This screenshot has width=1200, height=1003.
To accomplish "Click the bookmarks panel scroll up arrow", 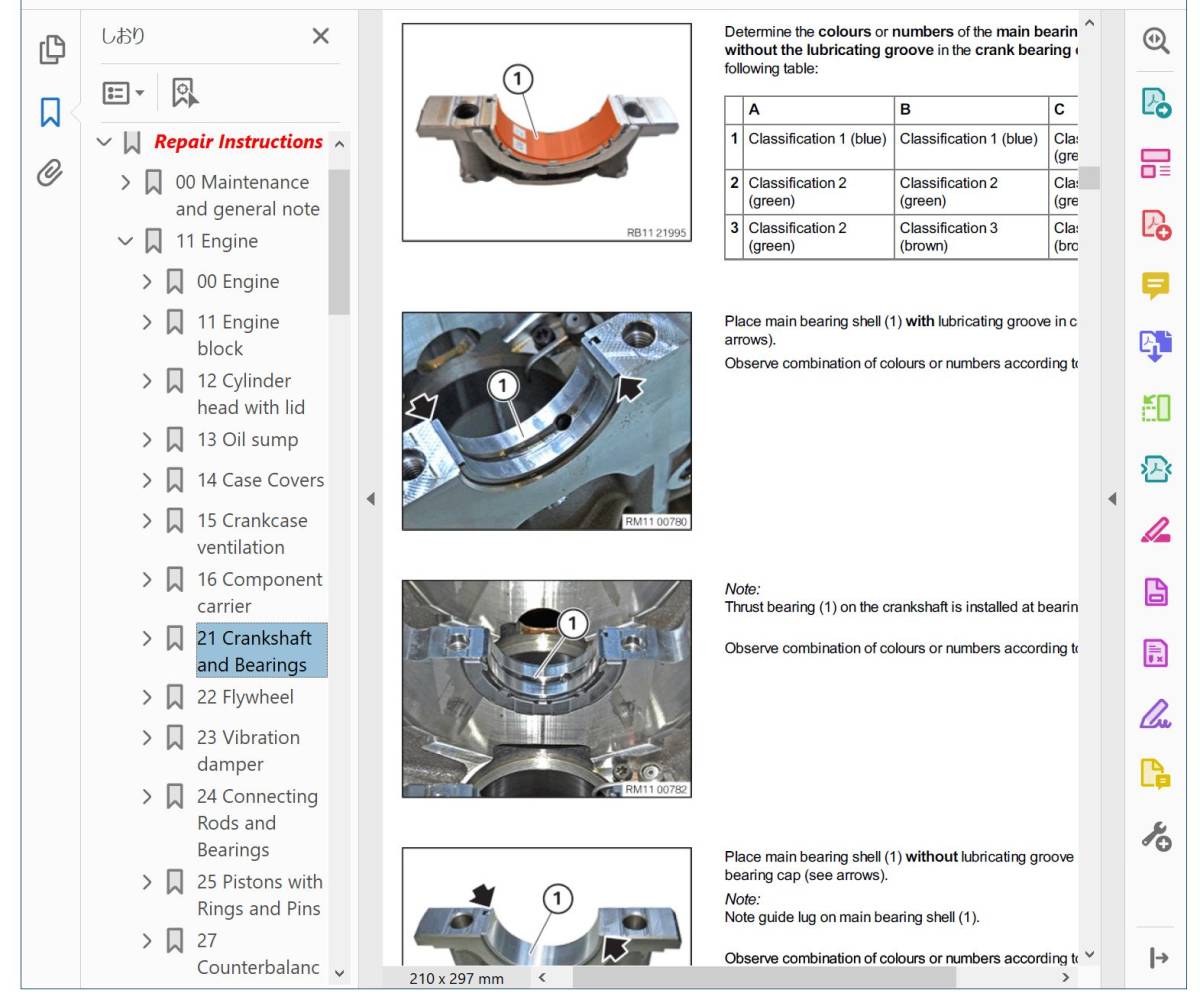I will pos(339,144).
